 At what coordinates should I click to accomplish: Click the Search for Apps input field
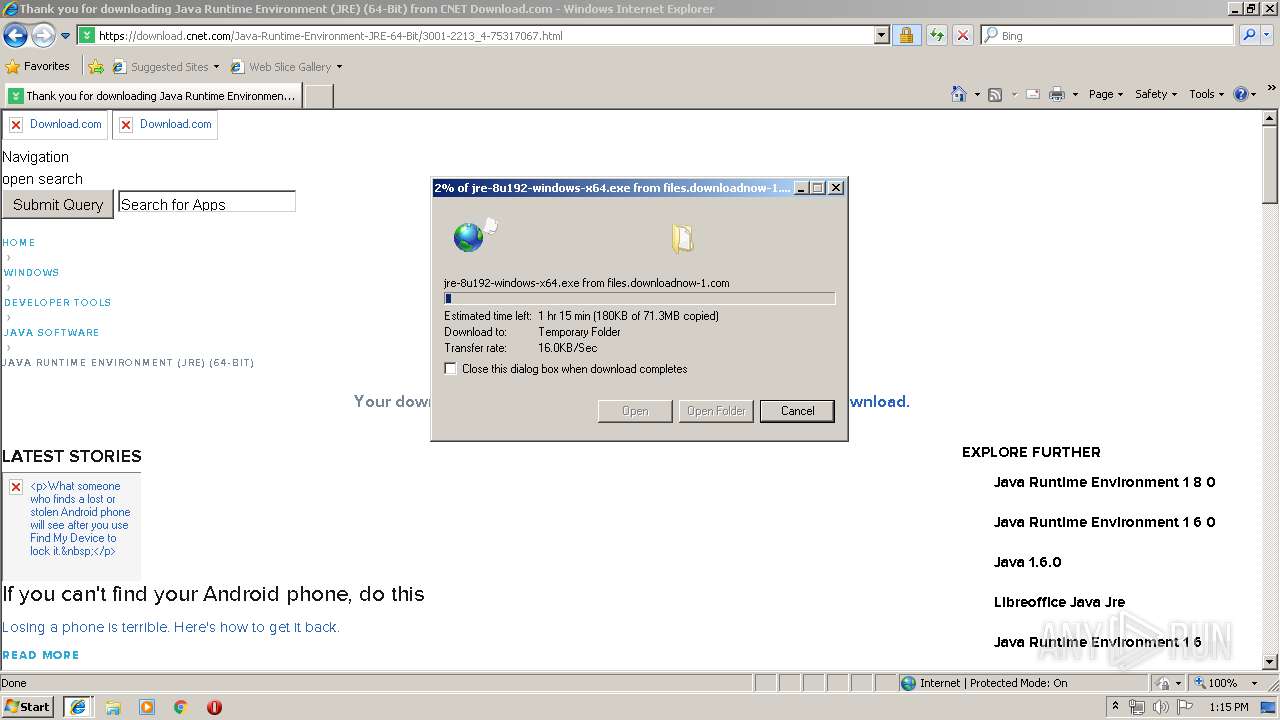(207, 203)
